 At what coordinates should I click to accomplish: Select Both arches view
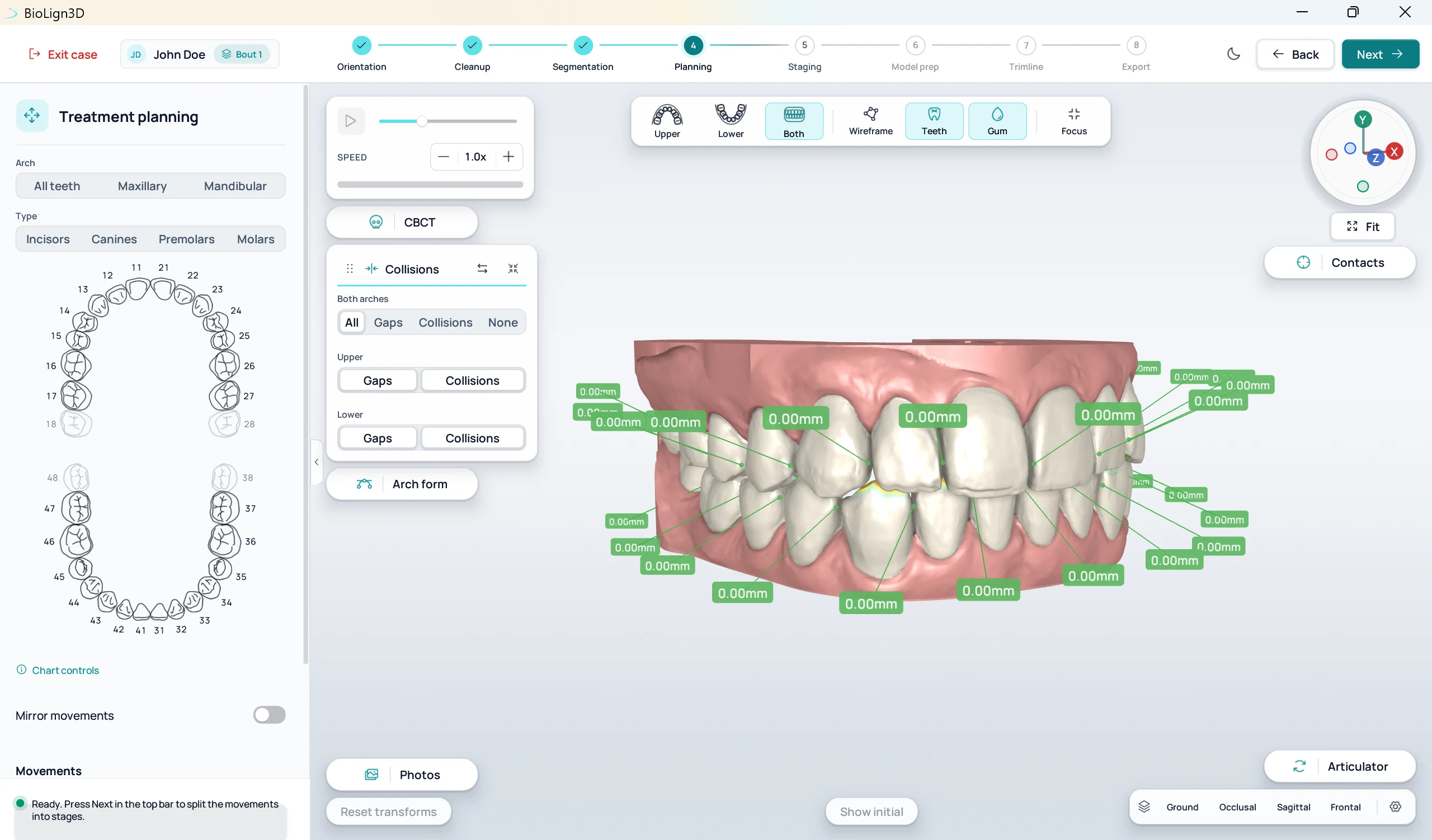click(x=794, y=121)
